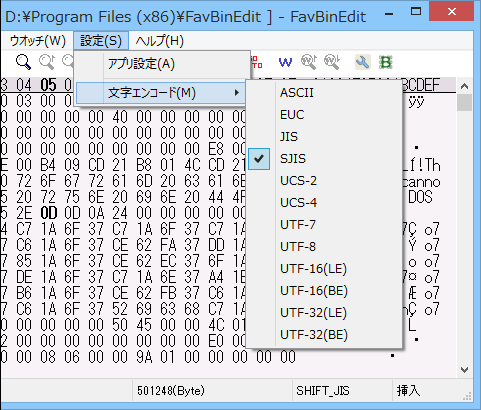Screen dimensions: 481x410
Task: Click the 設定(S) menu
Action: 101,41
